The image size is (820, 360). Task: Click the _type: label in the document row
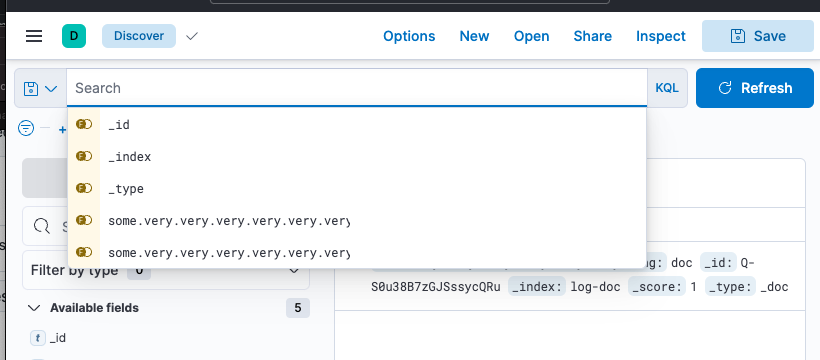pyautogui.click(x=730, y=287)
